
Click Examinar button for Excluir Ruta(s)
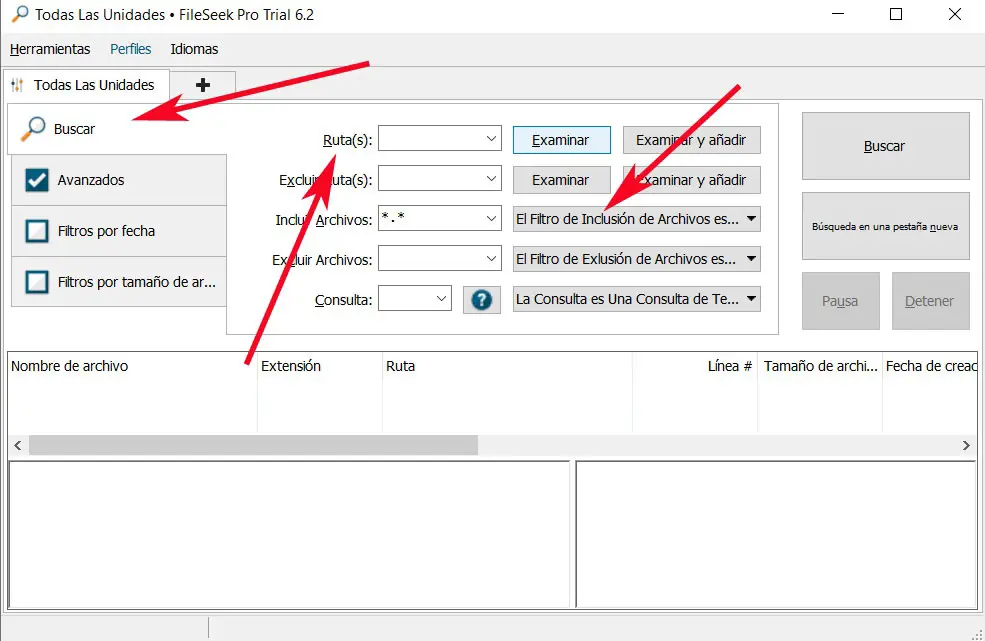[562, 180]
